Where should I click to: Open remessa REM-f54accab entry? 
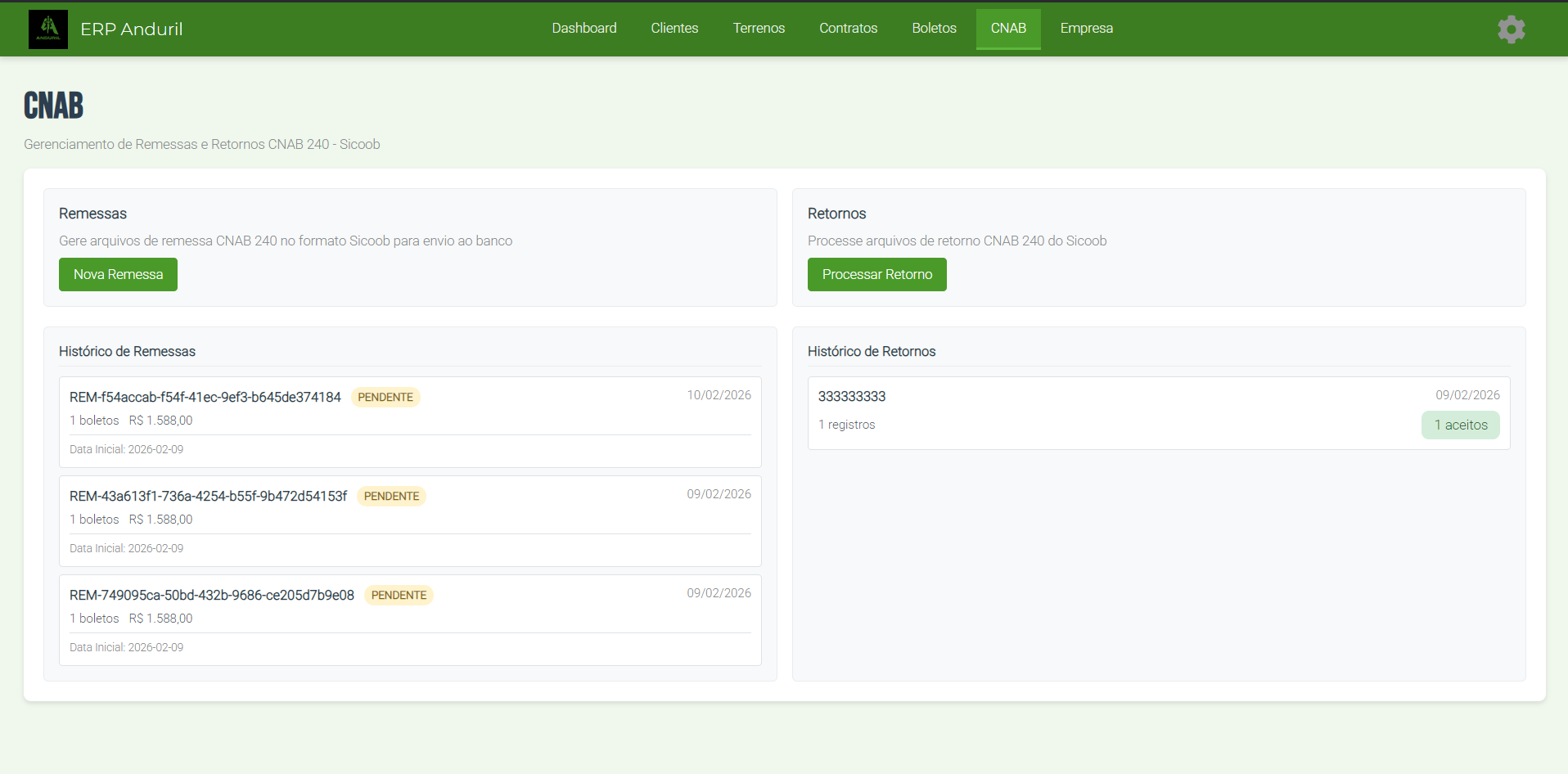(205, 398)
